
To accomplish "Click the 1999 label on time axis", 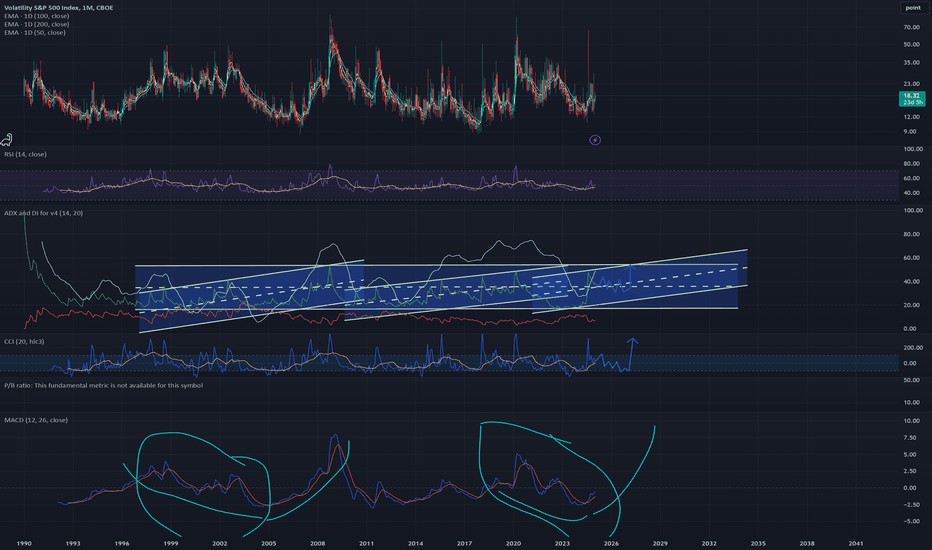I will [x=171, y=543].
